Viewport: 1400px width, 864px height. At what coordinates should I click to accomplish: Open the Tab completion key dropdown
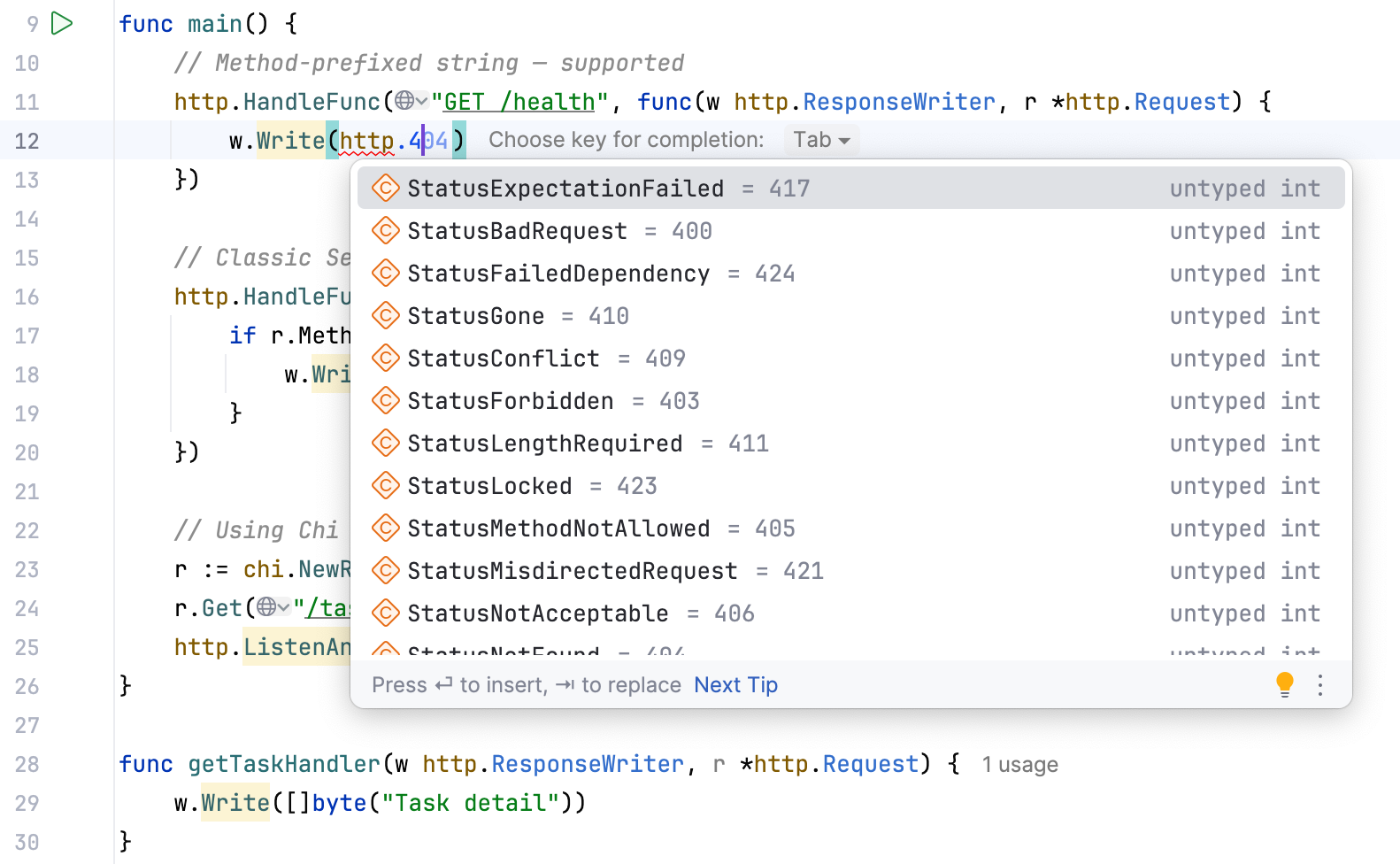coord(821,140)
